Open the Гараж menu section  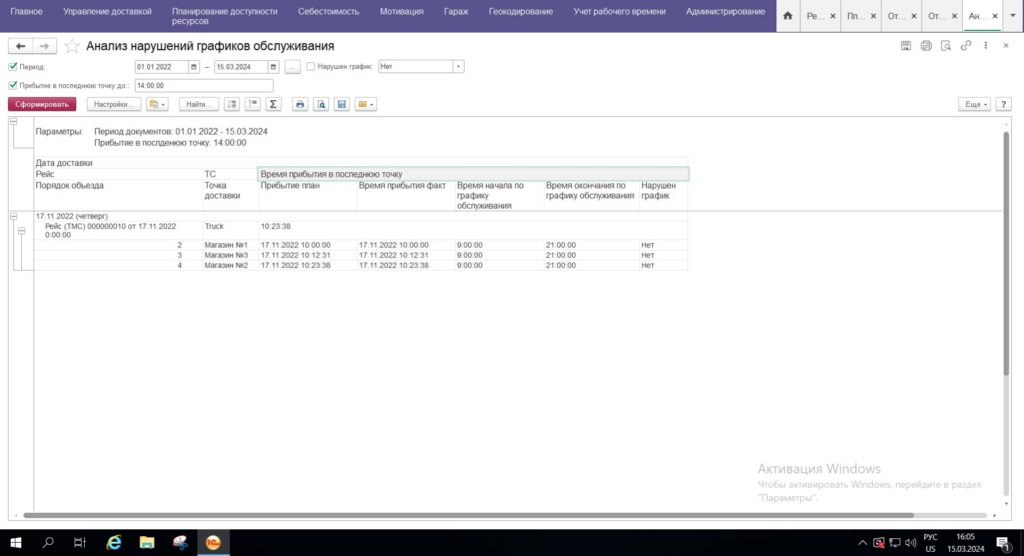(456, 12)
